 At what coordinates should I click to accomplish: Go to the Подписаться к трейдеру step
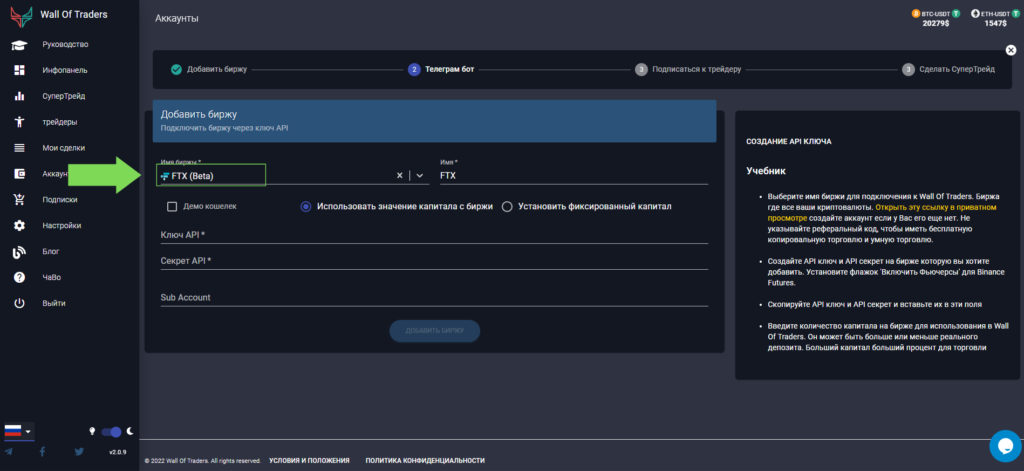688,69
